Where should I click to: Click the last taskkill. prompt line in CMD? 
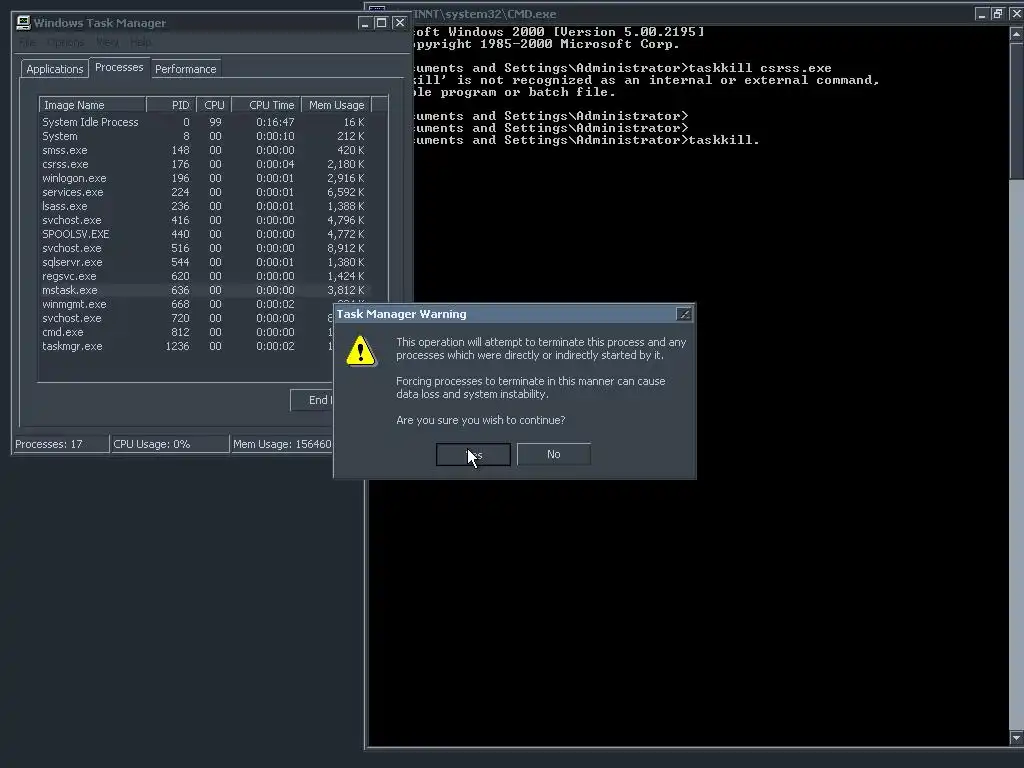pyautogui.click(x=586, y=140)
